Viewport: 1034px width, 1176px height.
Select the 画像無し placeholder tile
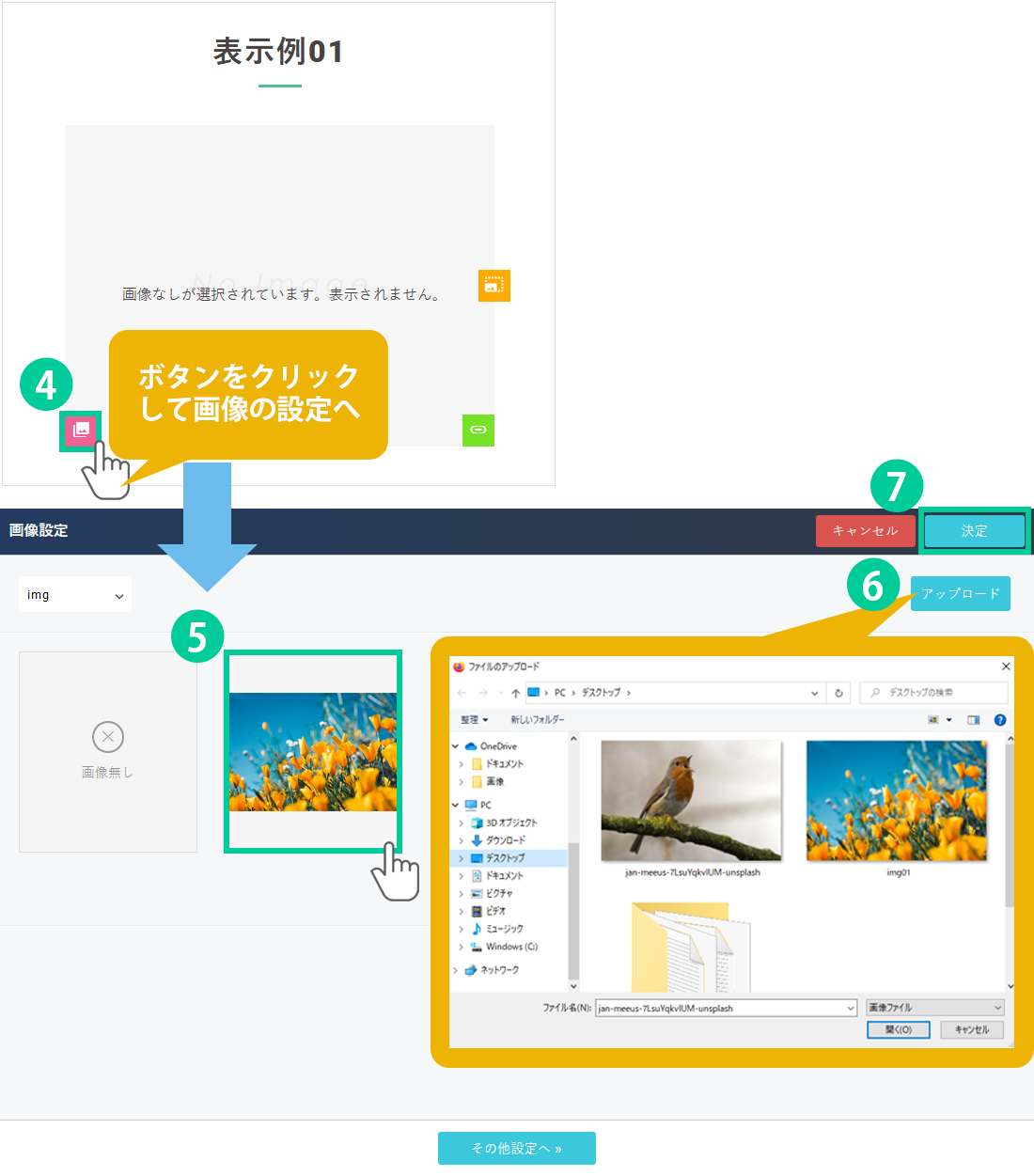108,752
